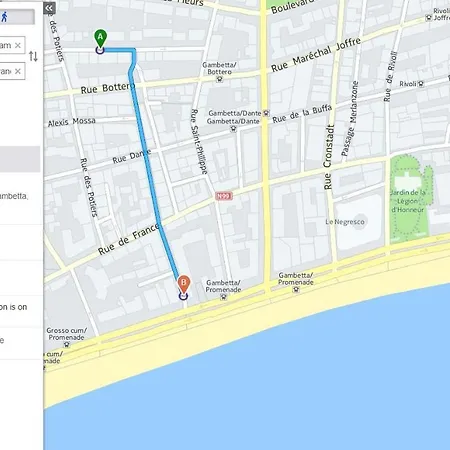Image resolution: width=450 pixels, height=450 pixels.
Task: Click the N99 road shield
Action: (224, 196)
